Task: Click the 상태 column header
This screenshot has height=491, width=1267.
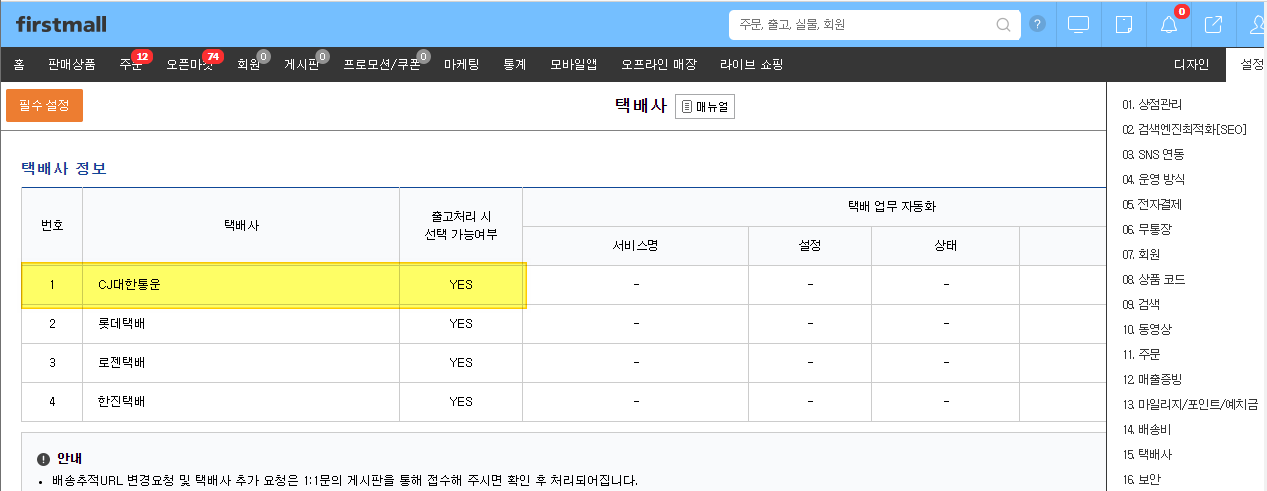Action: (945, 246)
